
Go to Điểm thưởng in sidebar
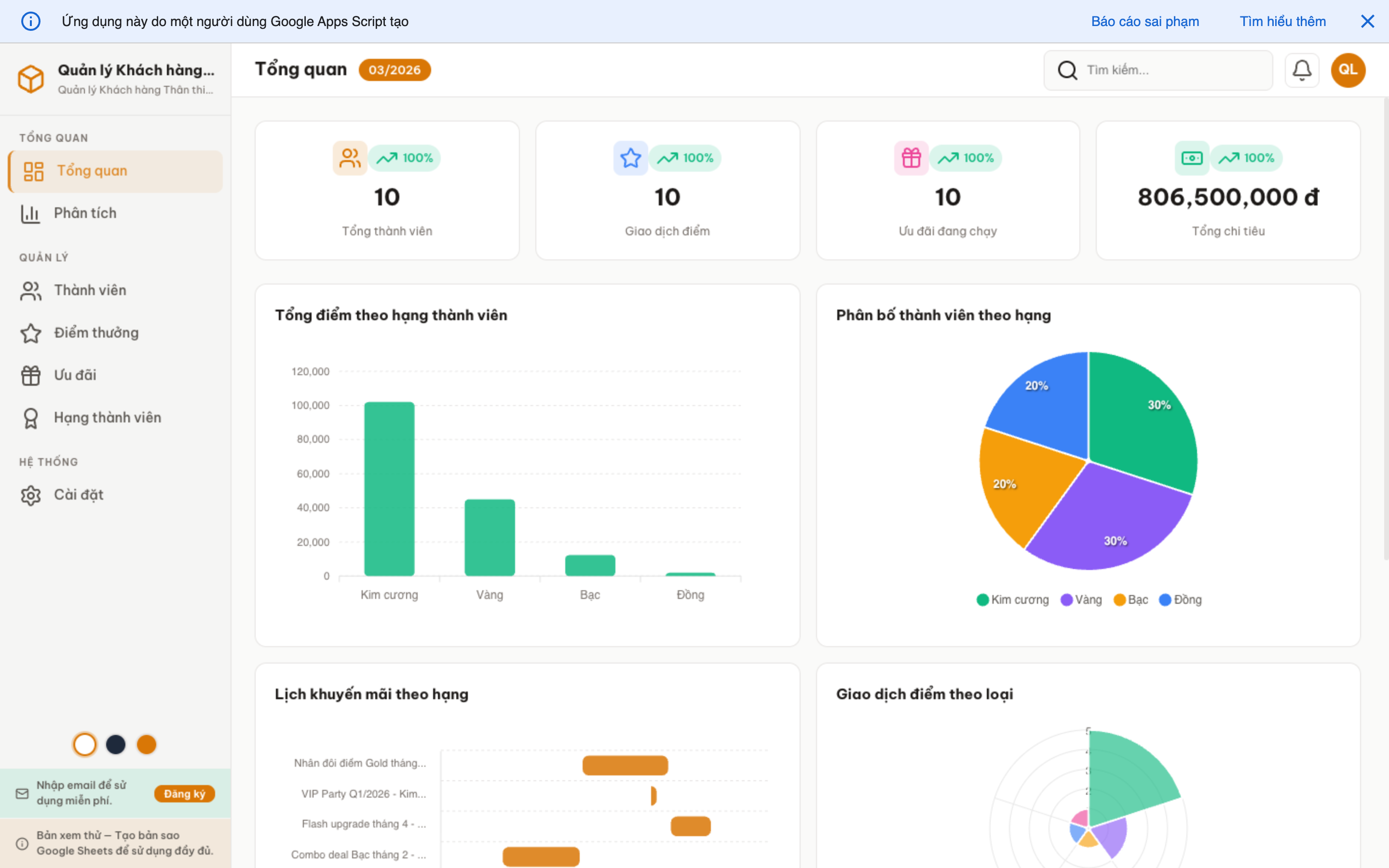point(96,332)
